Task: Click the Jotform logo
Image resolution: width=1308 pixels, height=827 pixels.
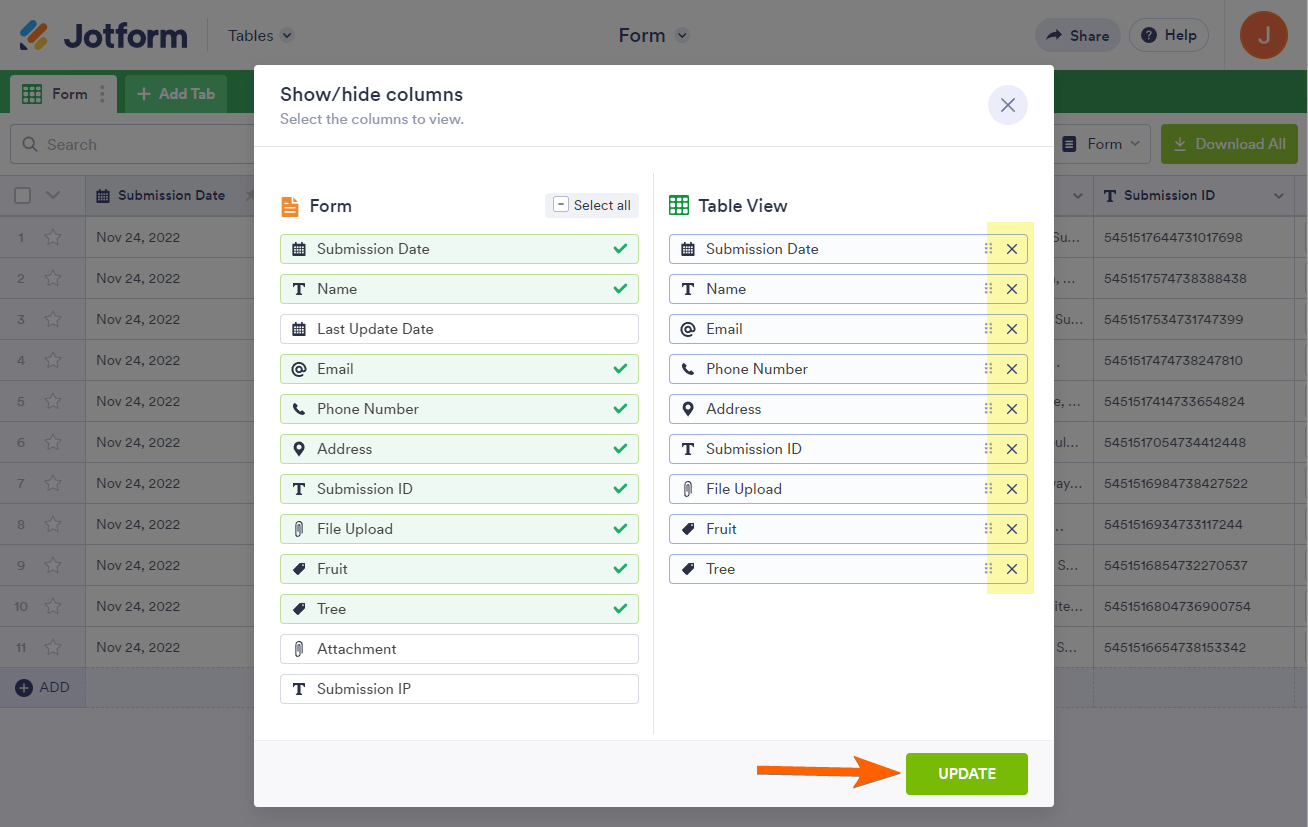Action: pos(104,36)
